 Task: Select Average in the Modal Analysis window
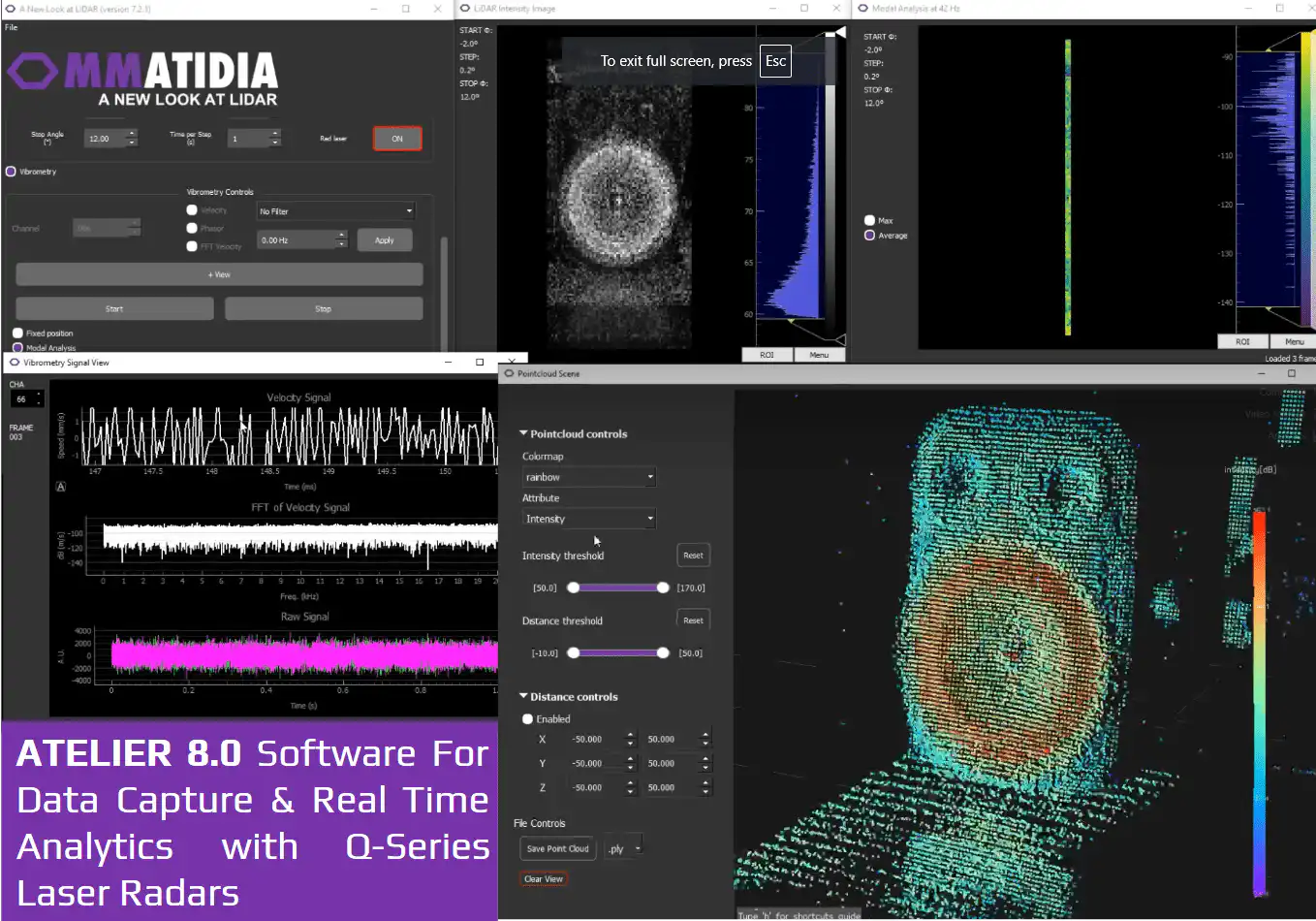point(869,236)
